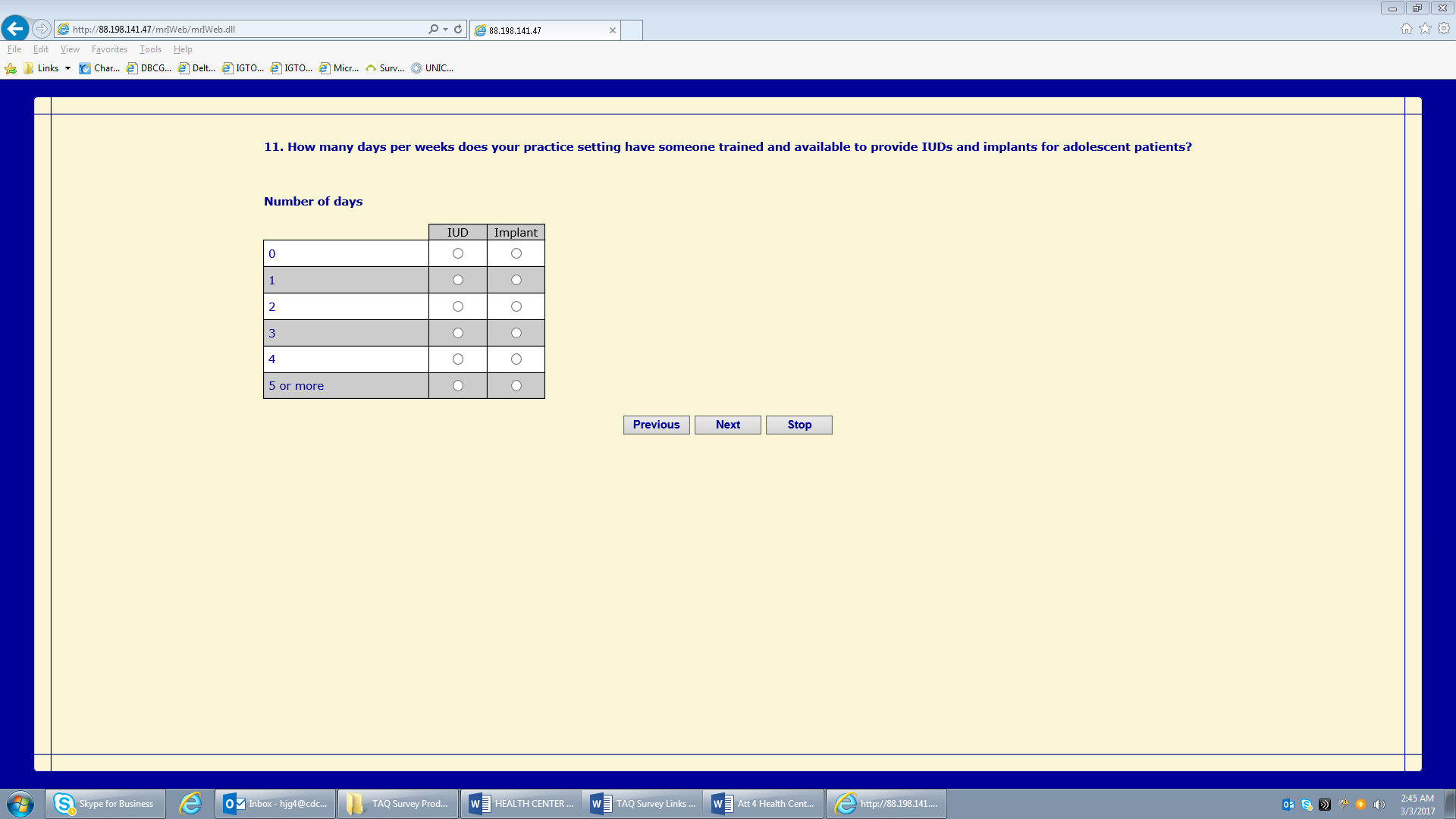Click Add to Favorites bar star icon
Screen dimensions: 1456x819
tap(11, 68)
